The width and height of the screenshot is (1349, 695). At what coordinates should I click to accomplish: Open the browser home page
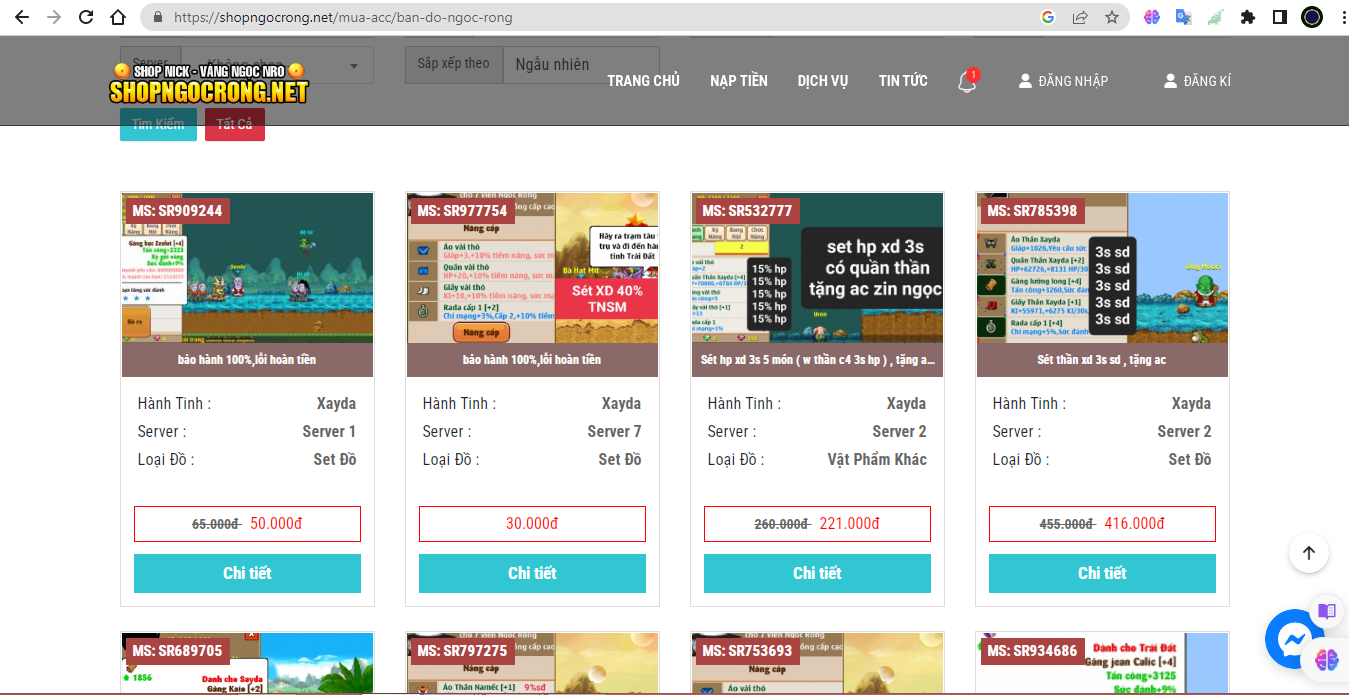point(118,17)
